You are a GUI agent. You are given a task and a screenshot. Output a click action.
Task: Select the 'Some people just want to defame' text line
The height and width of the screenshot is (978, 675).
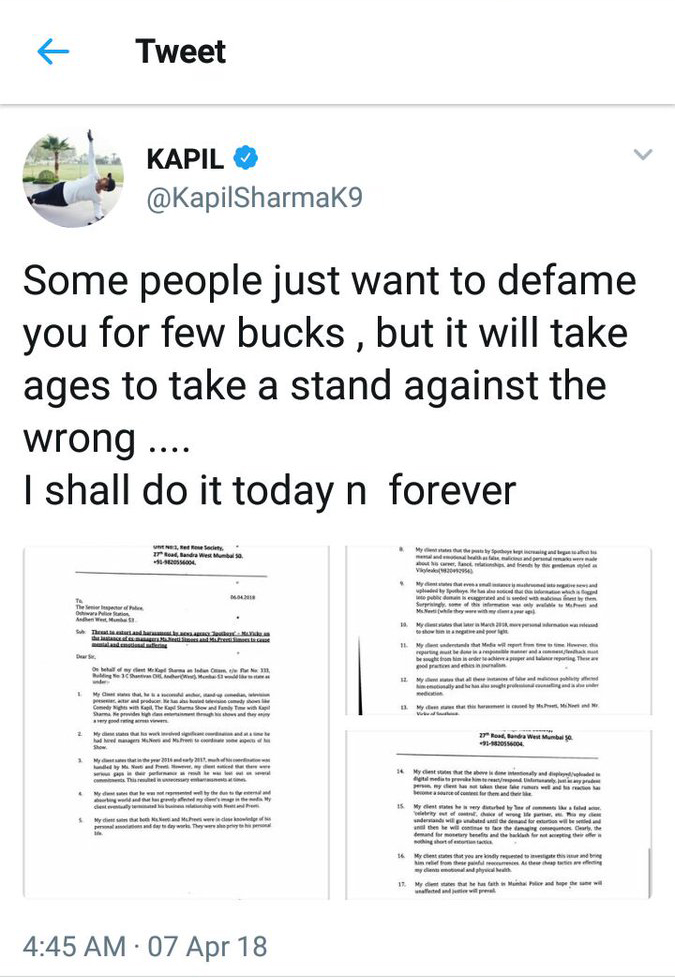click(x=329, y=281)
